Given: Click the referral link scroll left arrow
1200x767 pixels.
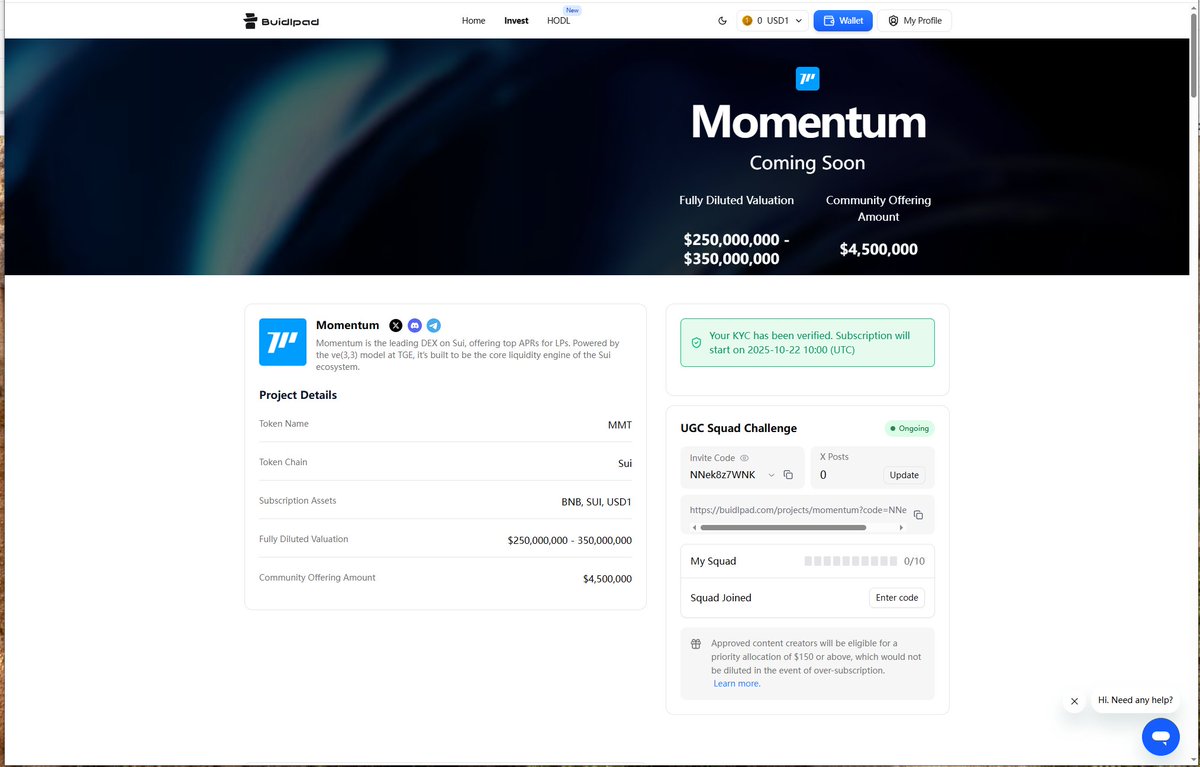Looking at the screenshot, I should point(694,527).
